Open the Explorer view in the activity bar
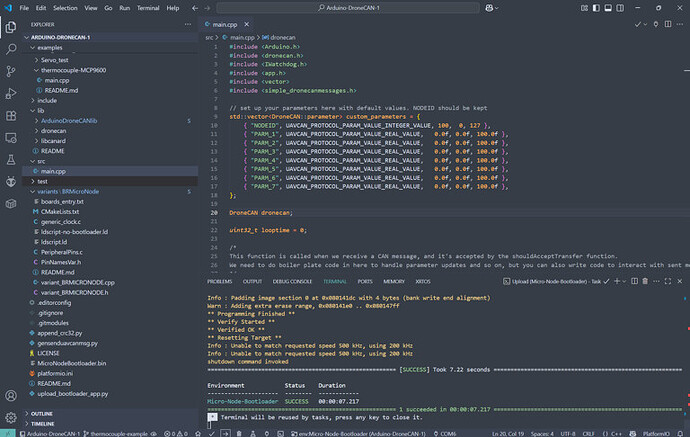The width and height of the screenshot is (690, 437). pyautogui.click(x=11, y=27)
